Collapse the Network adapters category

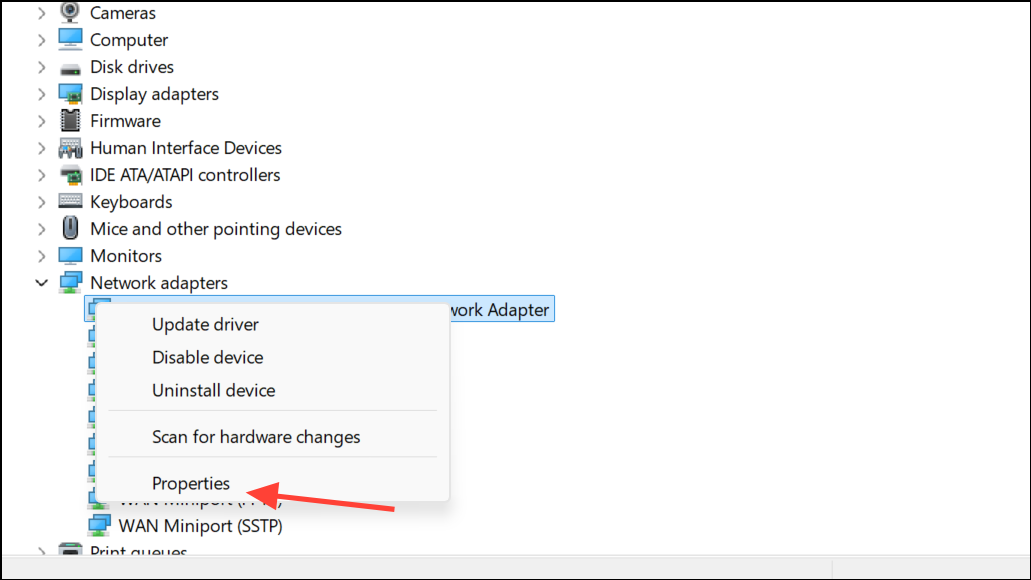[41, 283]
